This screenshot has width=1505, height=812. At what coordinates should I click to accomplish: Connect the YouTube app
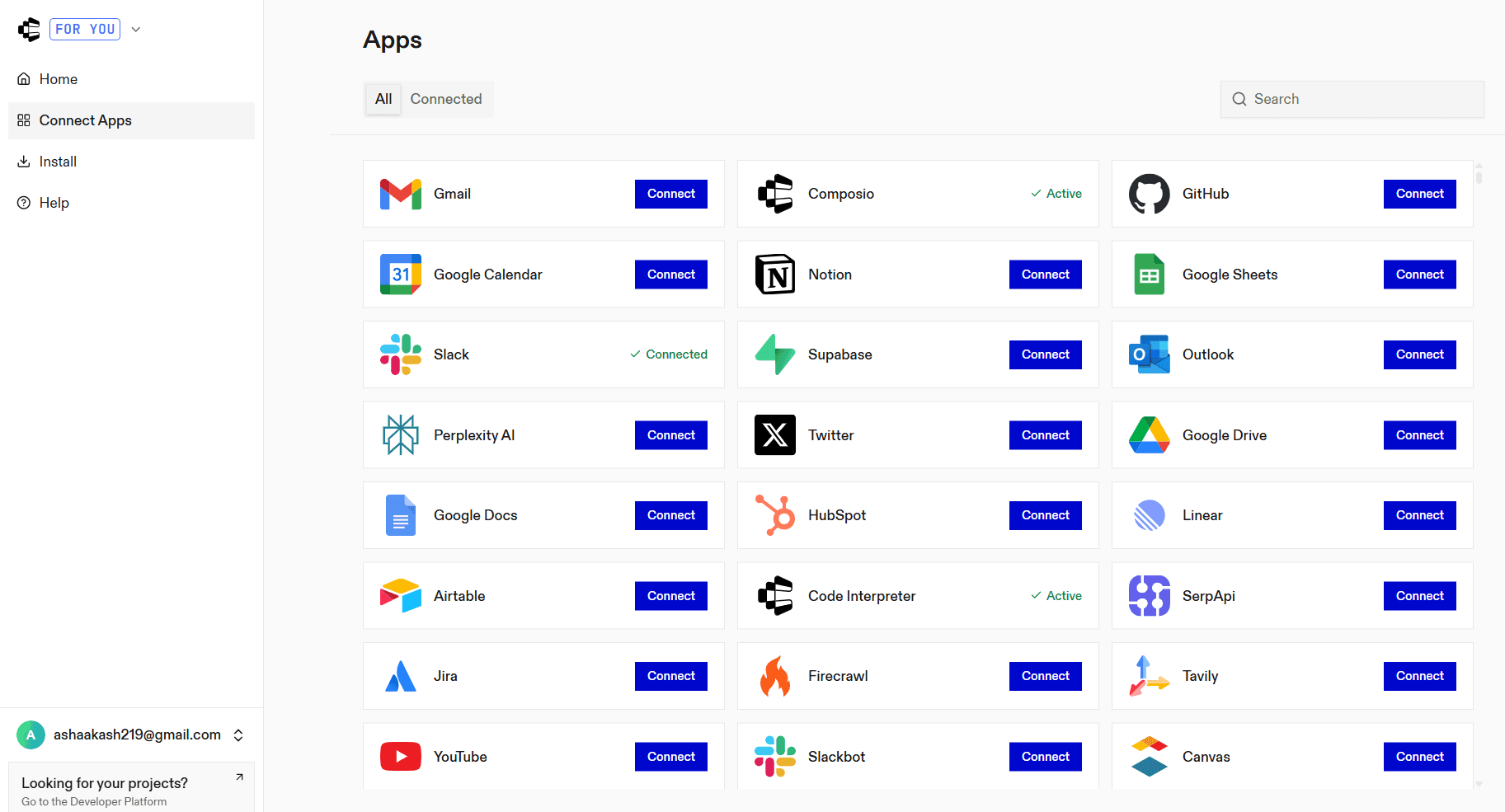click(x=671, y=757)
